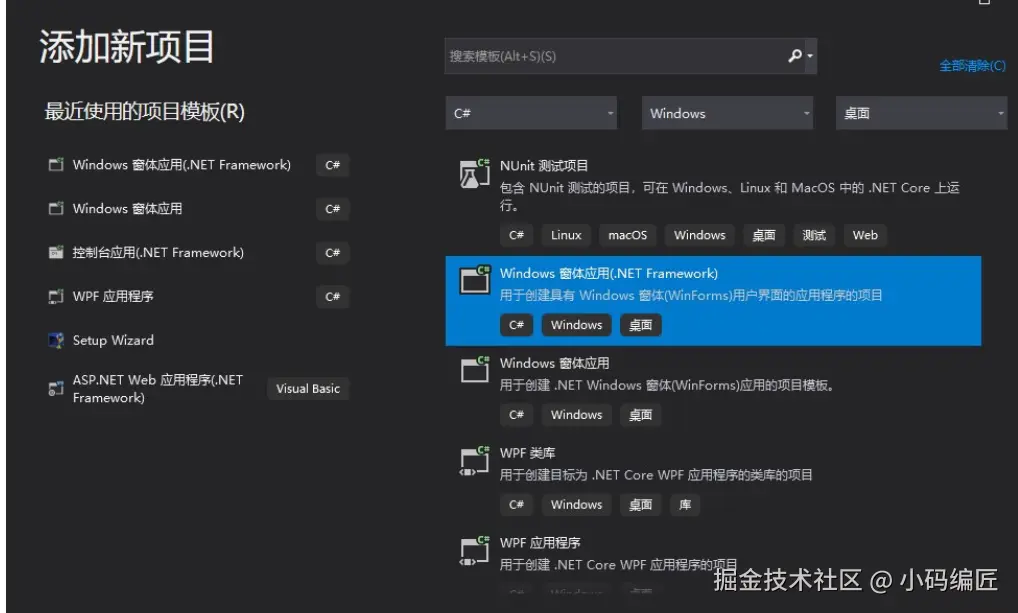
Task: Click the ASP.NET Web 应用程序 recent template icon
Action: tap(56, 388)
